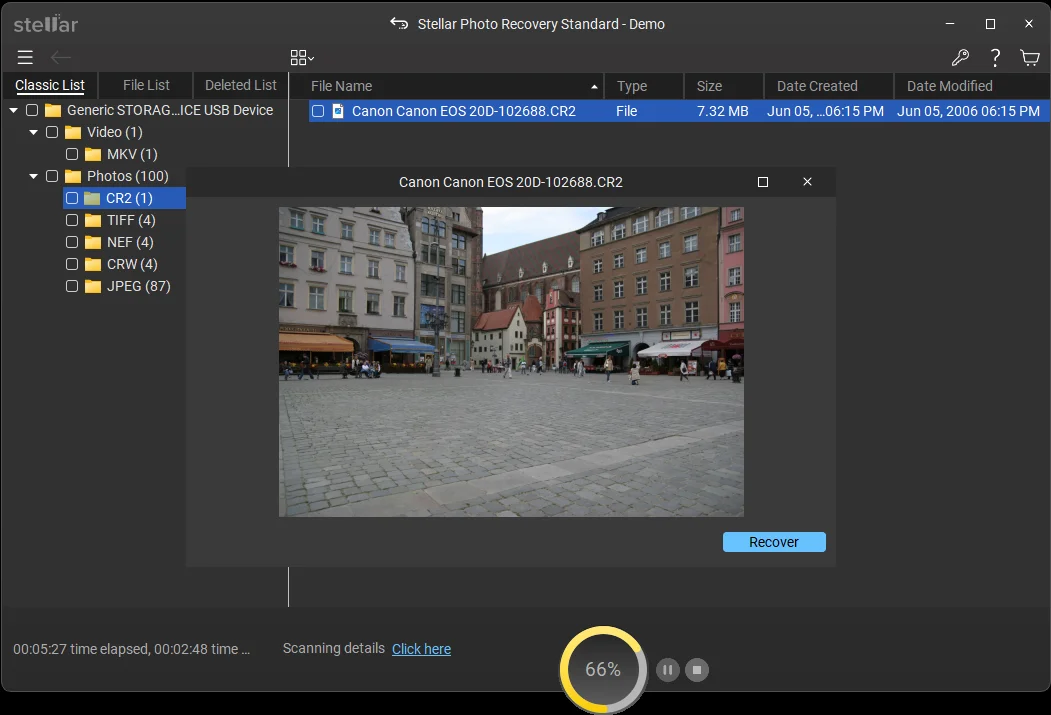The width and height of the screenshot is (1051, 715).
Task: Select the TIFF (4) tree item
Action: 131,220
